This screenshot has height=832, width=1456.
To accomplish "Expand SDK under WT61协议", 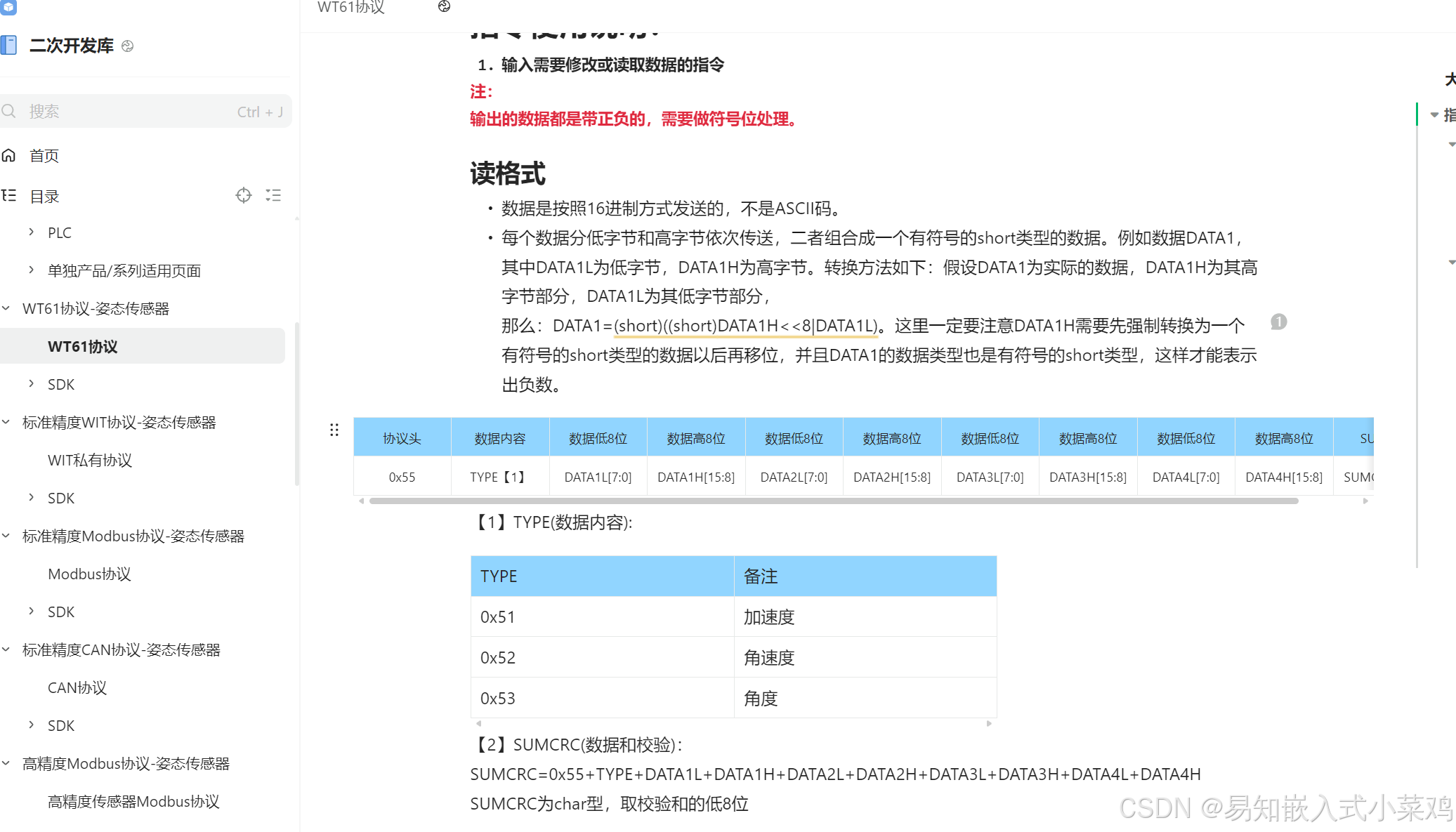I will [31, 384].
